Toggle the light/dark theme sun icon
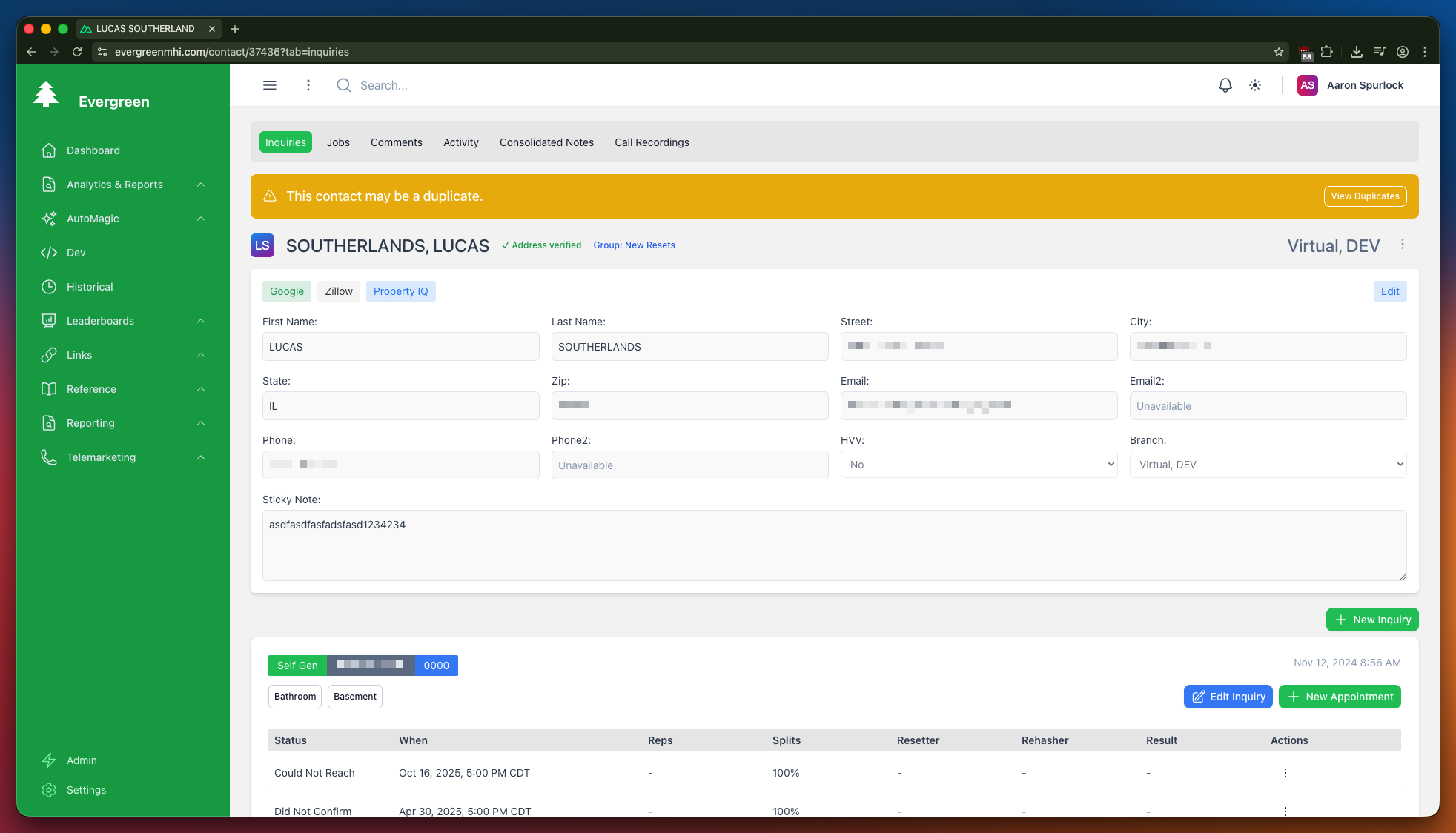 pyautogui.click(x=1255, y=85)
